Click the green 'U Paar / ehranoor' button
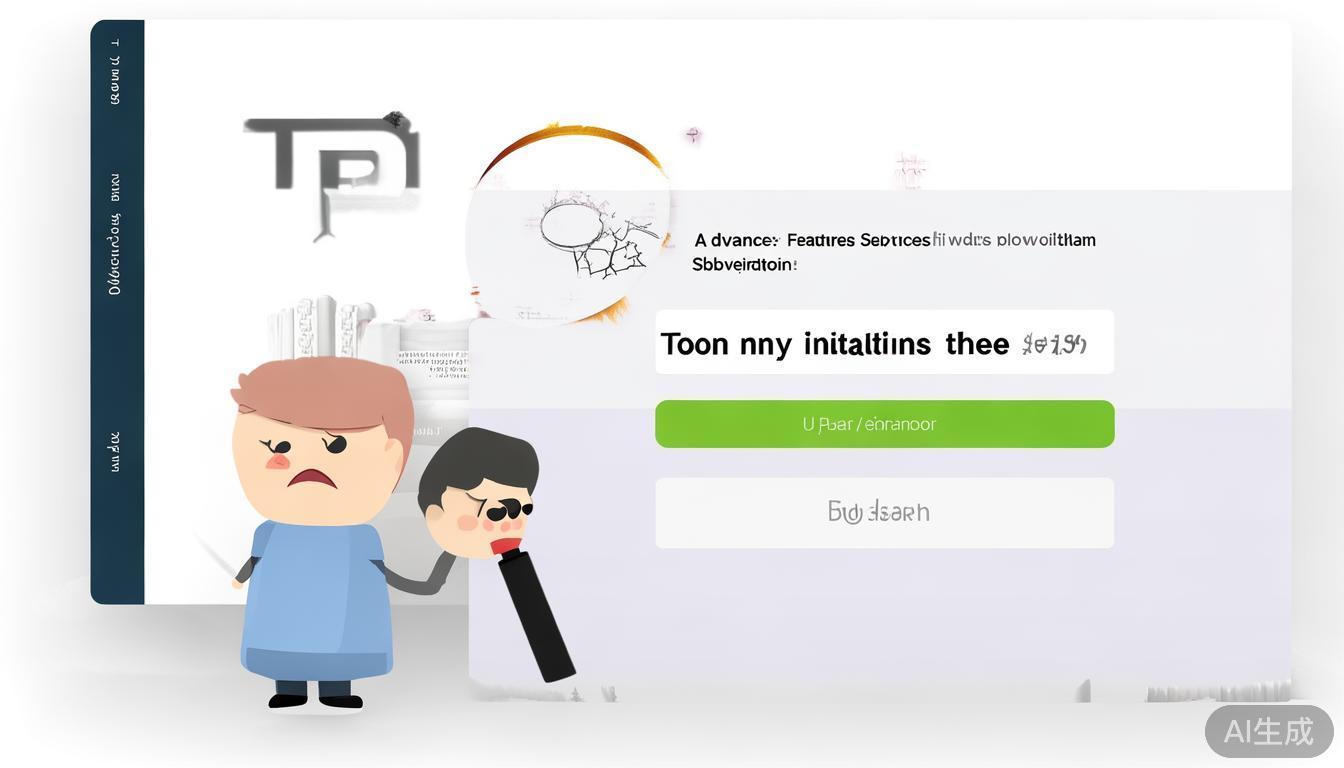Screen dimensions: 1344x768 point(884,424)
